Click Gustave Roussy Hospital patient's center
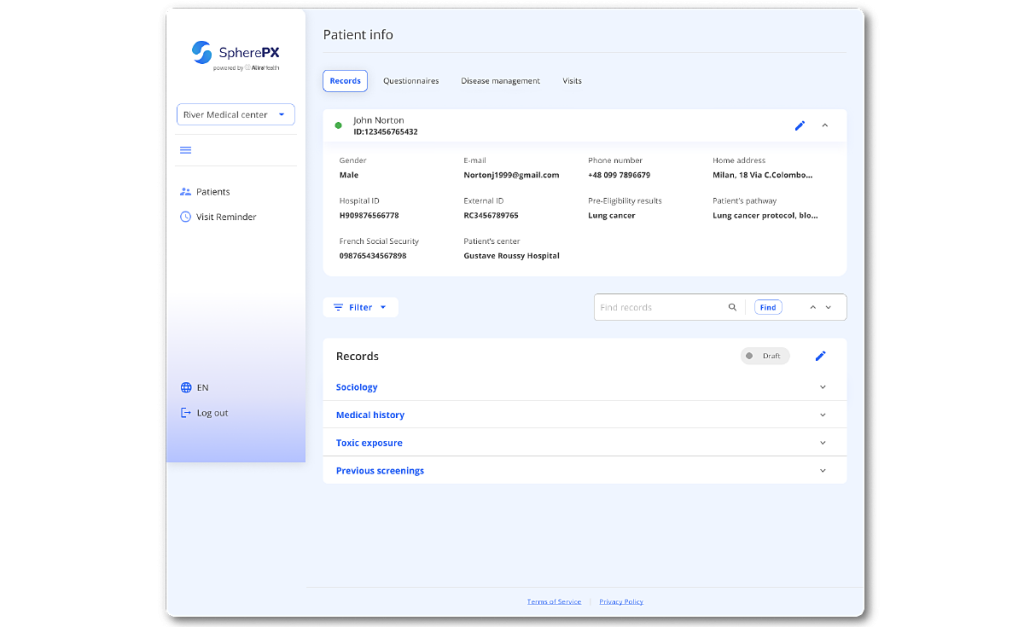The image size is (1024, 627). (511, 256)
